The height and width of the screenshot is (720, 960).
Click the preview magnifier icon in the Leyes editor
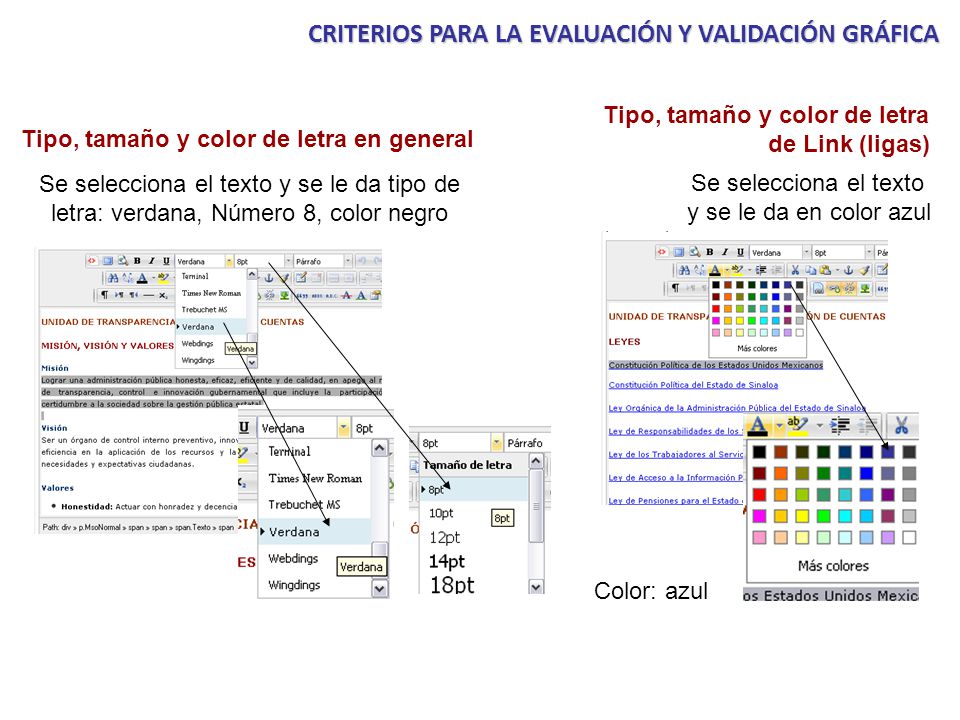click(695, 252)
